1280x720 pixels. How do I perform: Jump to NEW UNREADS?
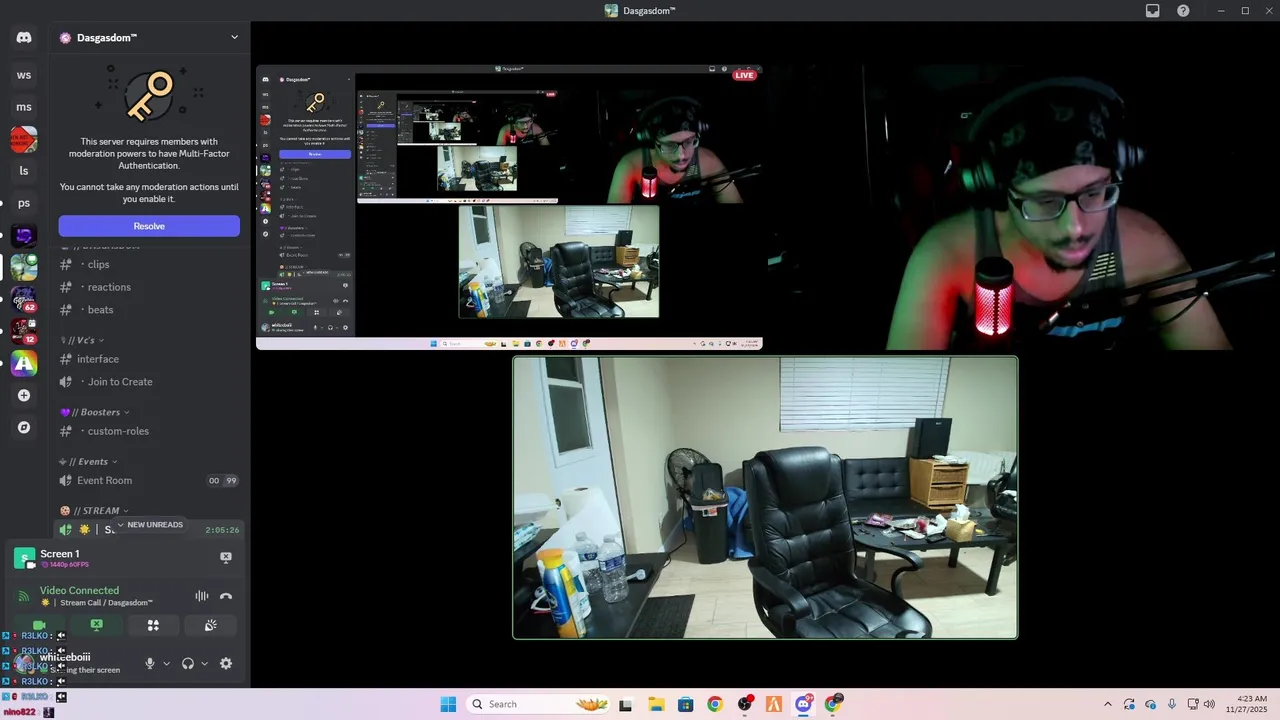(x=150, y=525)
